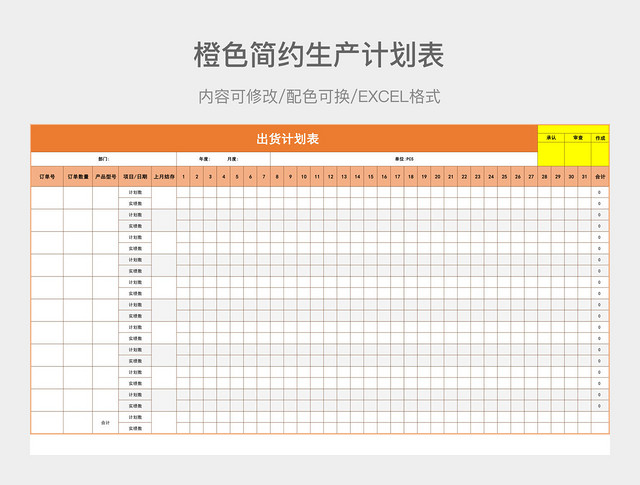Viewport: 640px width, 485px height.
Task: Click the day 19 column header
Action: tap(424, 177)
